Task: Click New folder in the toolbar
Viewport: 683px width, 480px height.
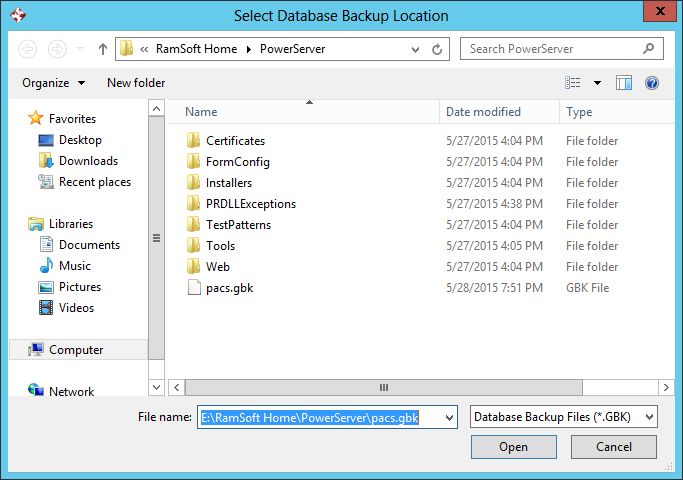Action: pos(136,83)
